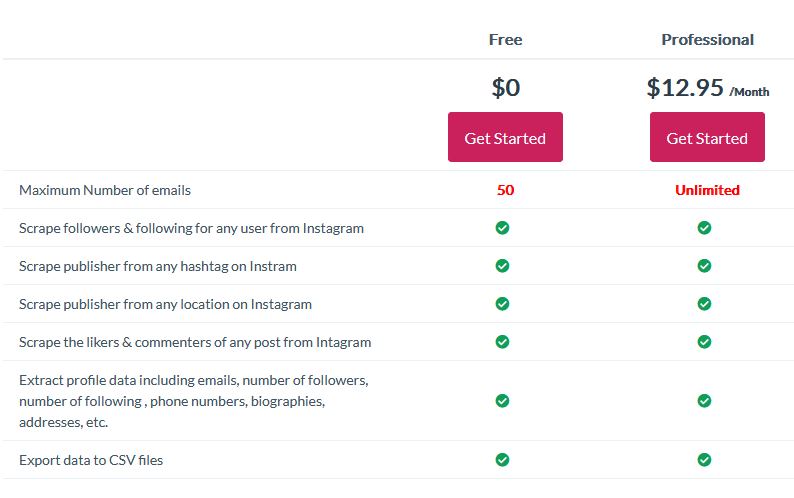Click Get Started under the Professional plan

point(707,137)
